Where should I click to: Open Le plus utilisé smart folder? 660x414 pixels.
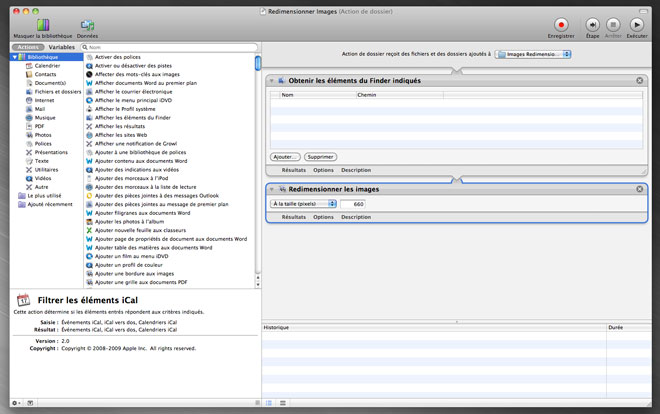[x=44, y=196]
